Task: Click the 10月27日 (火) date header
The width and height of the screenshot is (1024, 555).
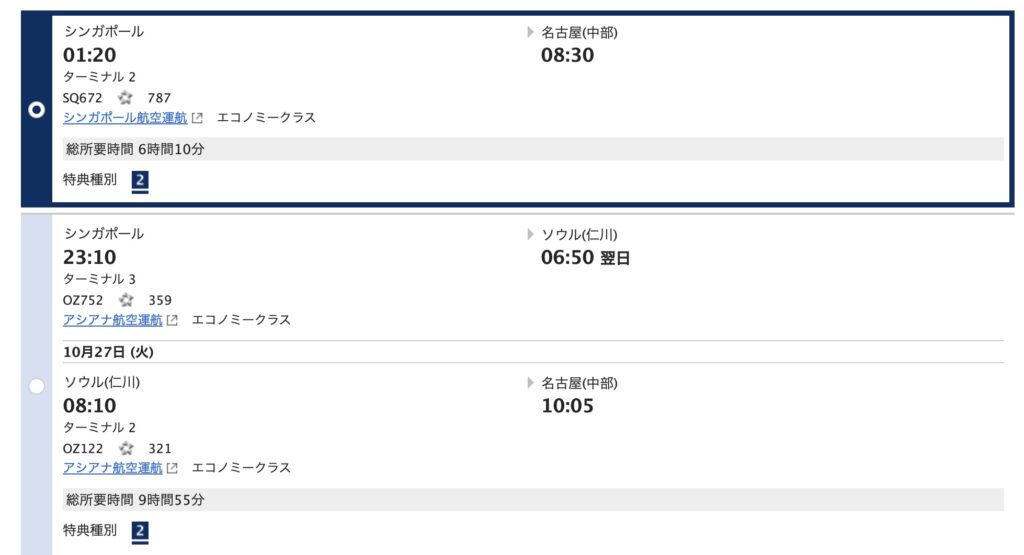Action: click(108, 352)
